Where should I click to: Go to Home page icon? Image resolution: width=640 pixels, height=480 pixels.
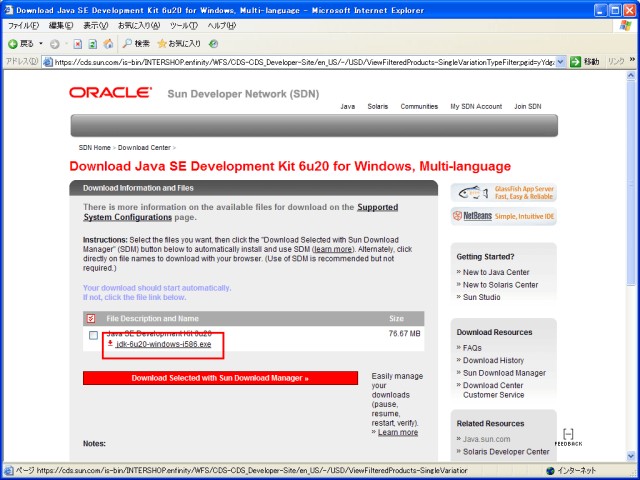pyautogui.click(x=108, y=44)
